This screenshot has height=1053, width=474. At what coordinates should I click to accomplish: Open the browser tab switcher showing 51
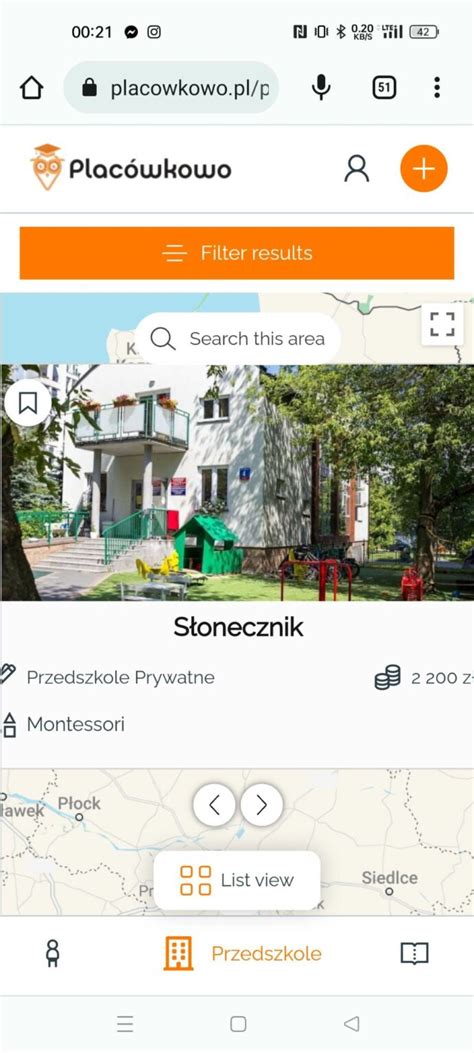[x=384, y=87]
